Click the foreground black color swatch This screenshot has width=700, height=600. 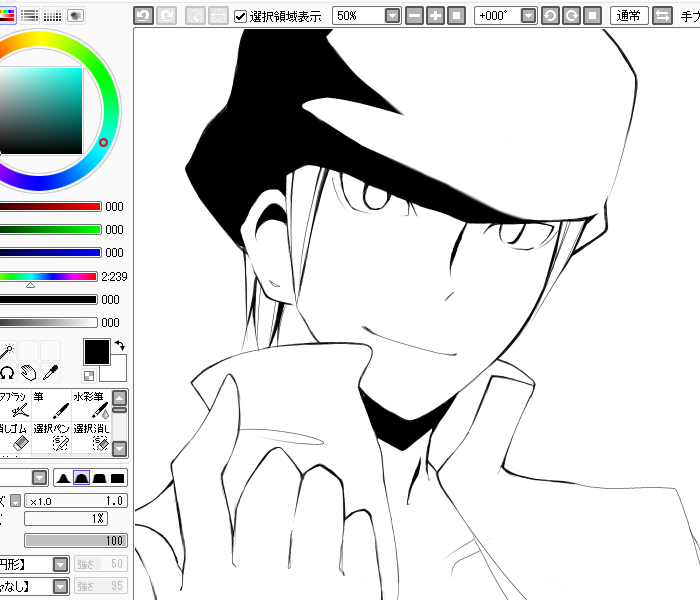(96, 352)
